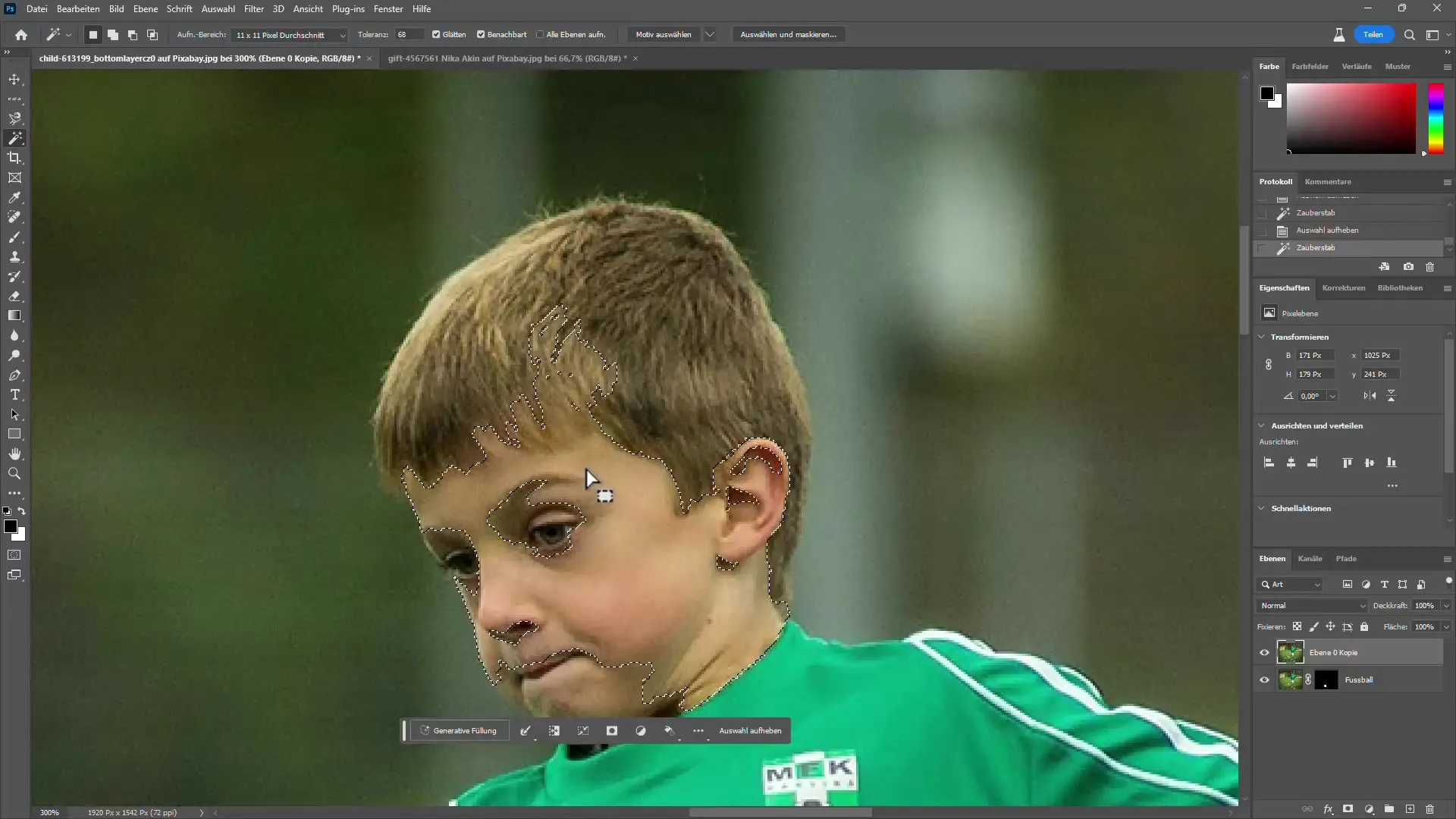1456x819 pixels.
Task: Select the Move tool
Action: pos(15,79)
